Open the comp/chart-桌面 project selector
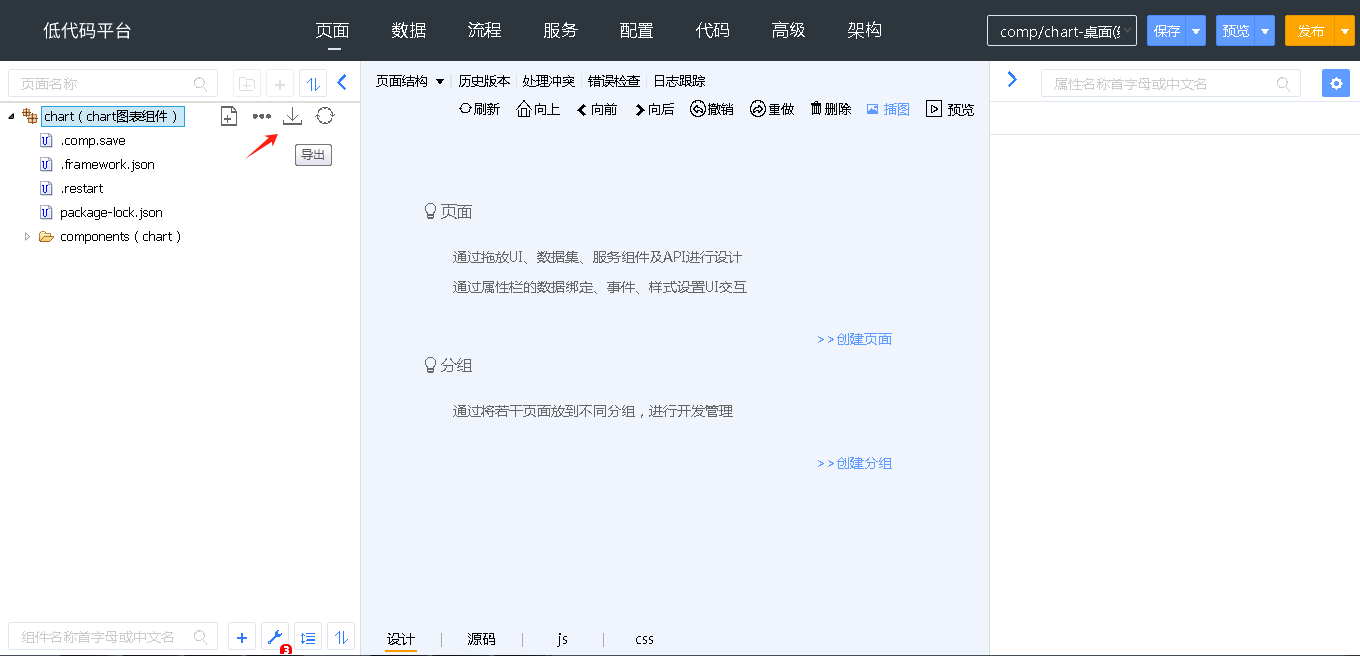 tap(1062, 31)
